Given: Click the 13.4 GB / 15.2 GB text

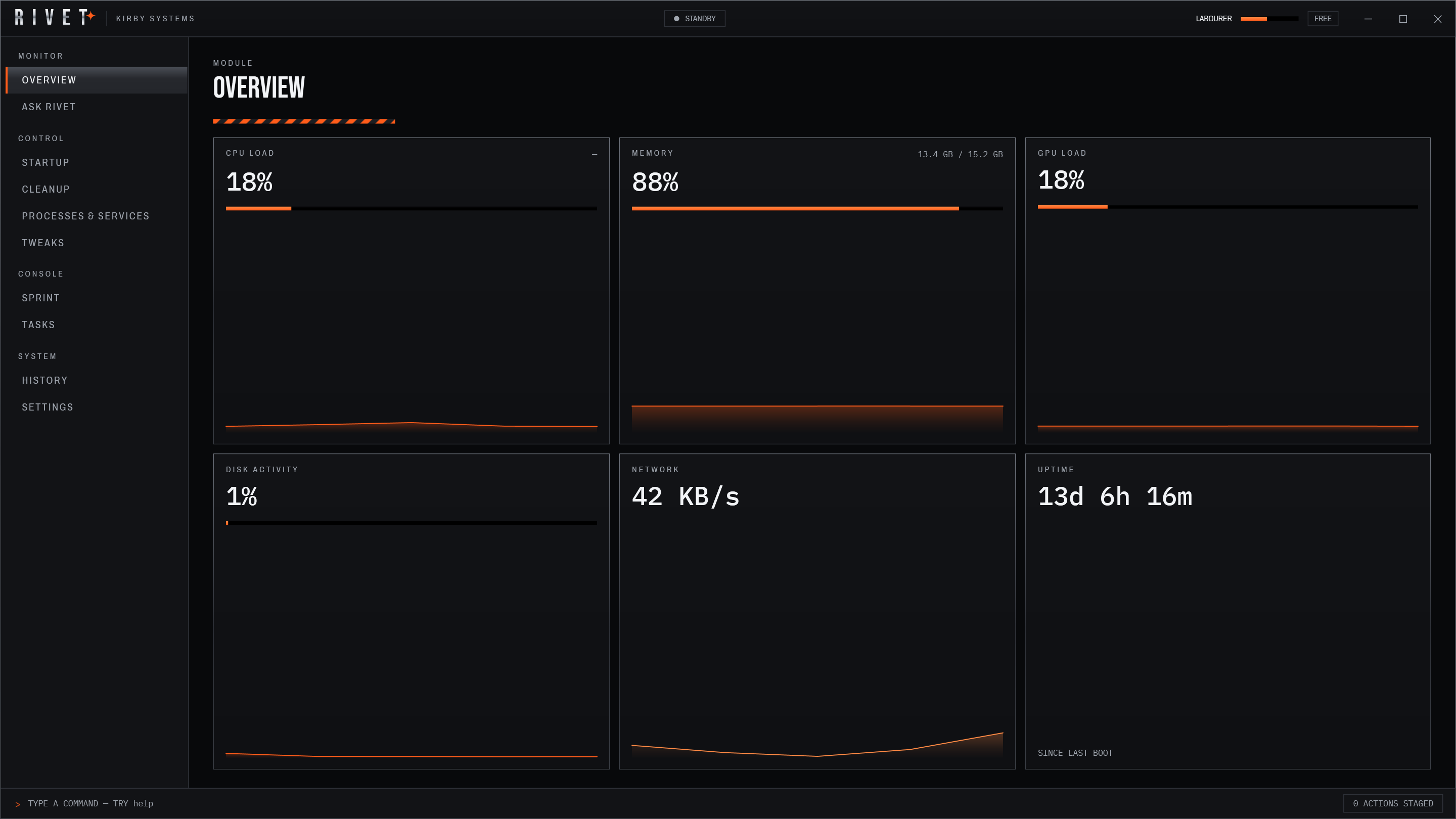Looking at the screenshot, I should coord(960,154).
